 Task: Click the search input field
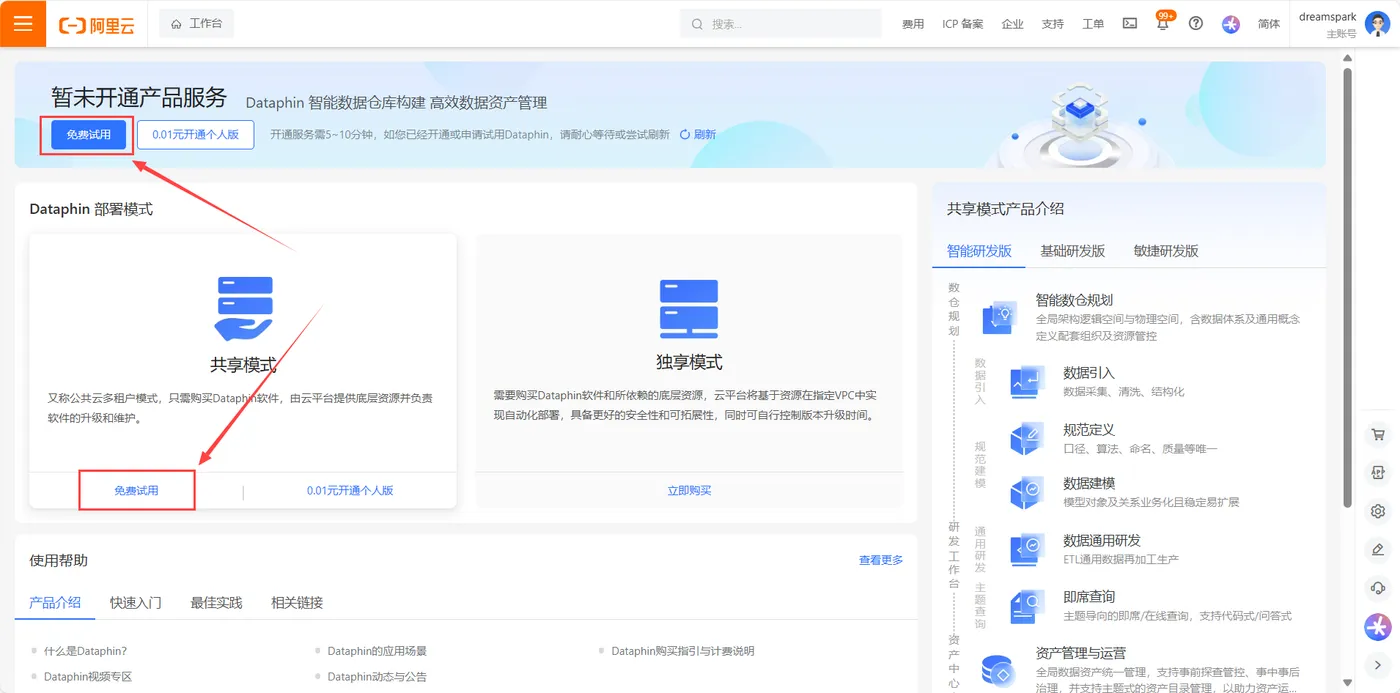coord(783,24)
